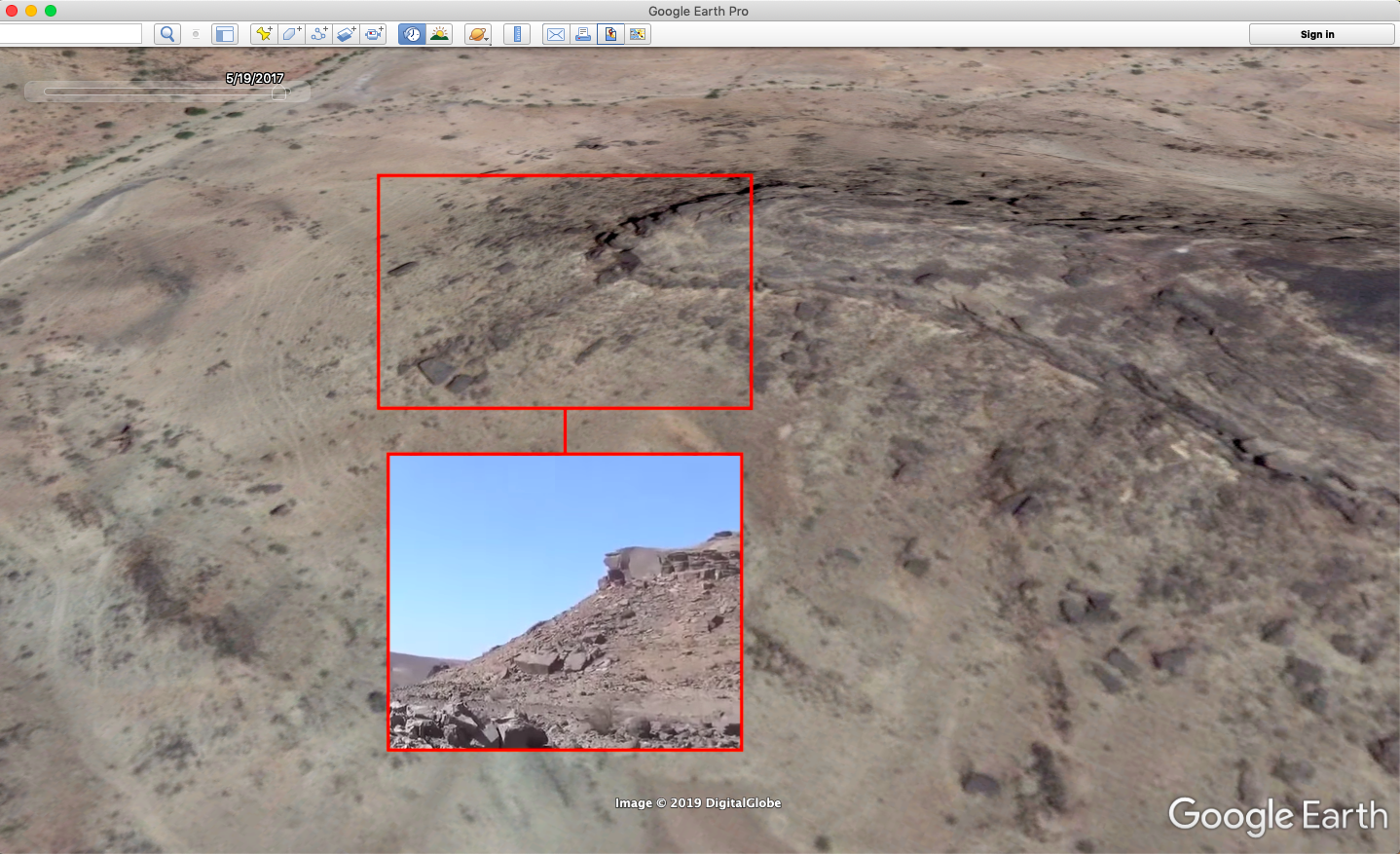Screen dimensions: 1400x854
Task: Close the Google Earth Pro window
Action: [x=12, y=11]
